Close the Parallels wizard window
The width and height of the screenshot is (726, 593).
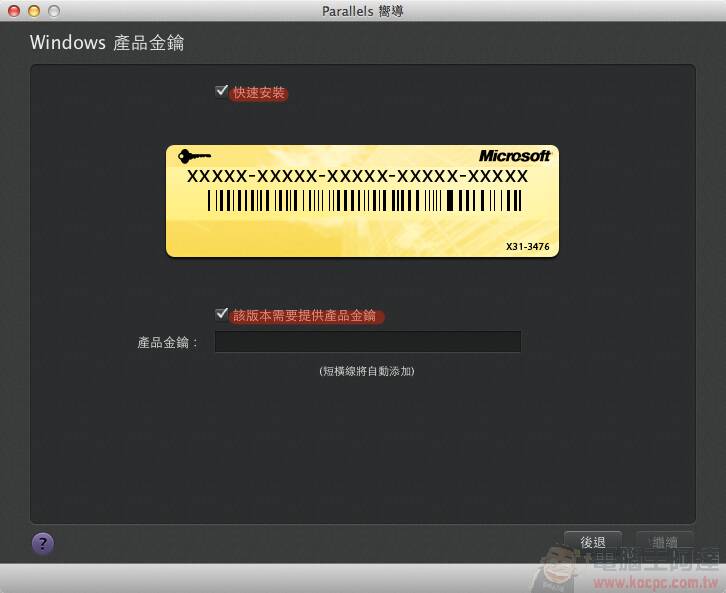pos(14,11)
